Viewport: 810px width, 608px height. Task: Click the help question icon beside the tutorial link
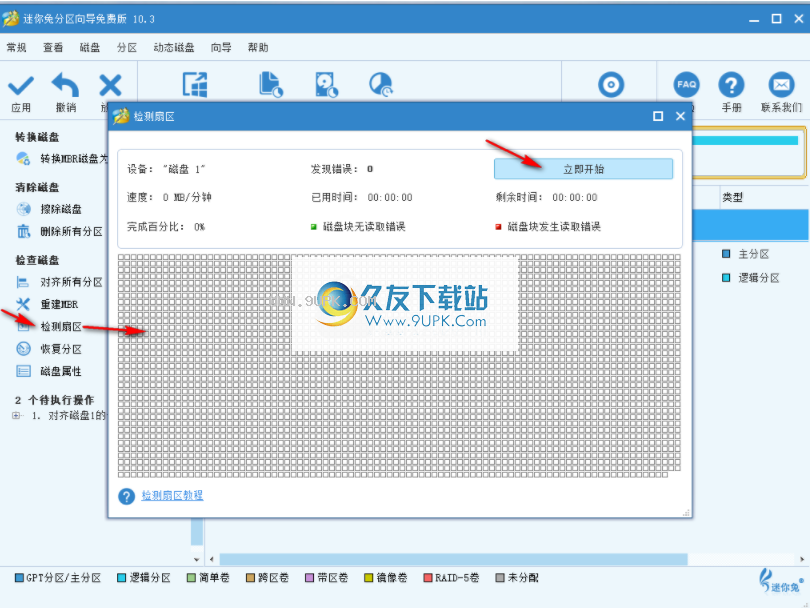pyautogui.click(x=127, y=496)
